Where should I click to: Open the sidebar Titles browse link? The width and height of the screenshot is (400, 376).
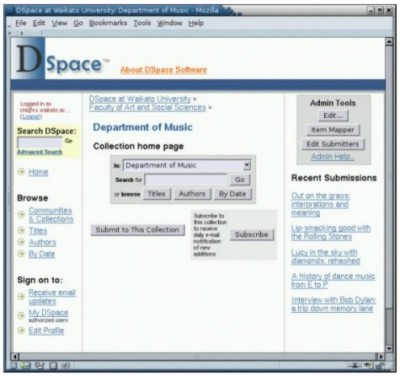click(38, 230)
